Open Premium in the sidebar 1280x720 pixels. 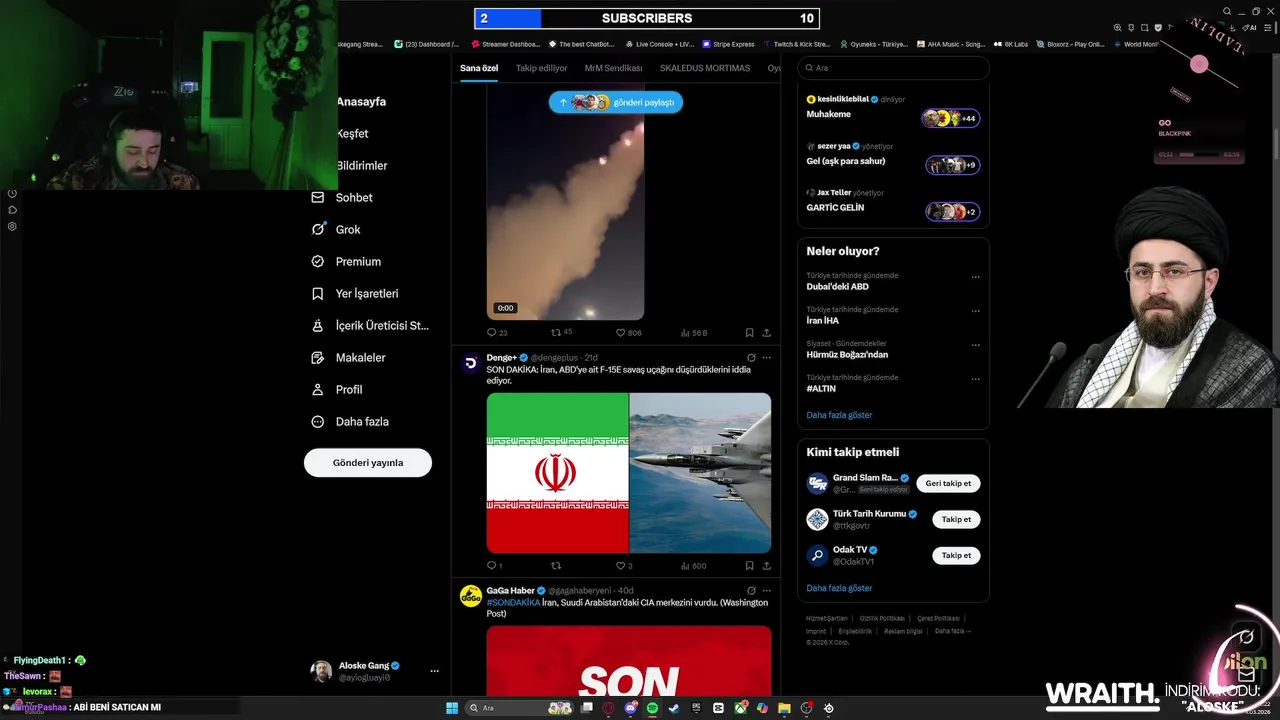point(346,262)
